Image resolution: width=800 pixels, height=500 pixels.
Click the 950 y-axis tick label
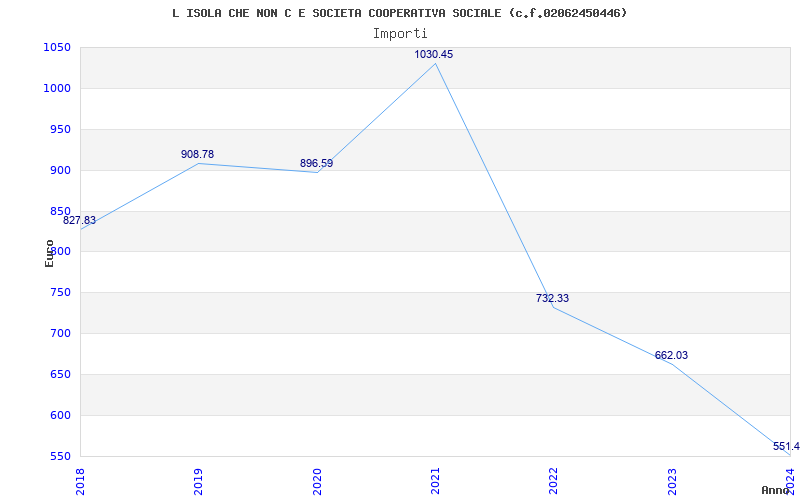click(x=60, y=130)
